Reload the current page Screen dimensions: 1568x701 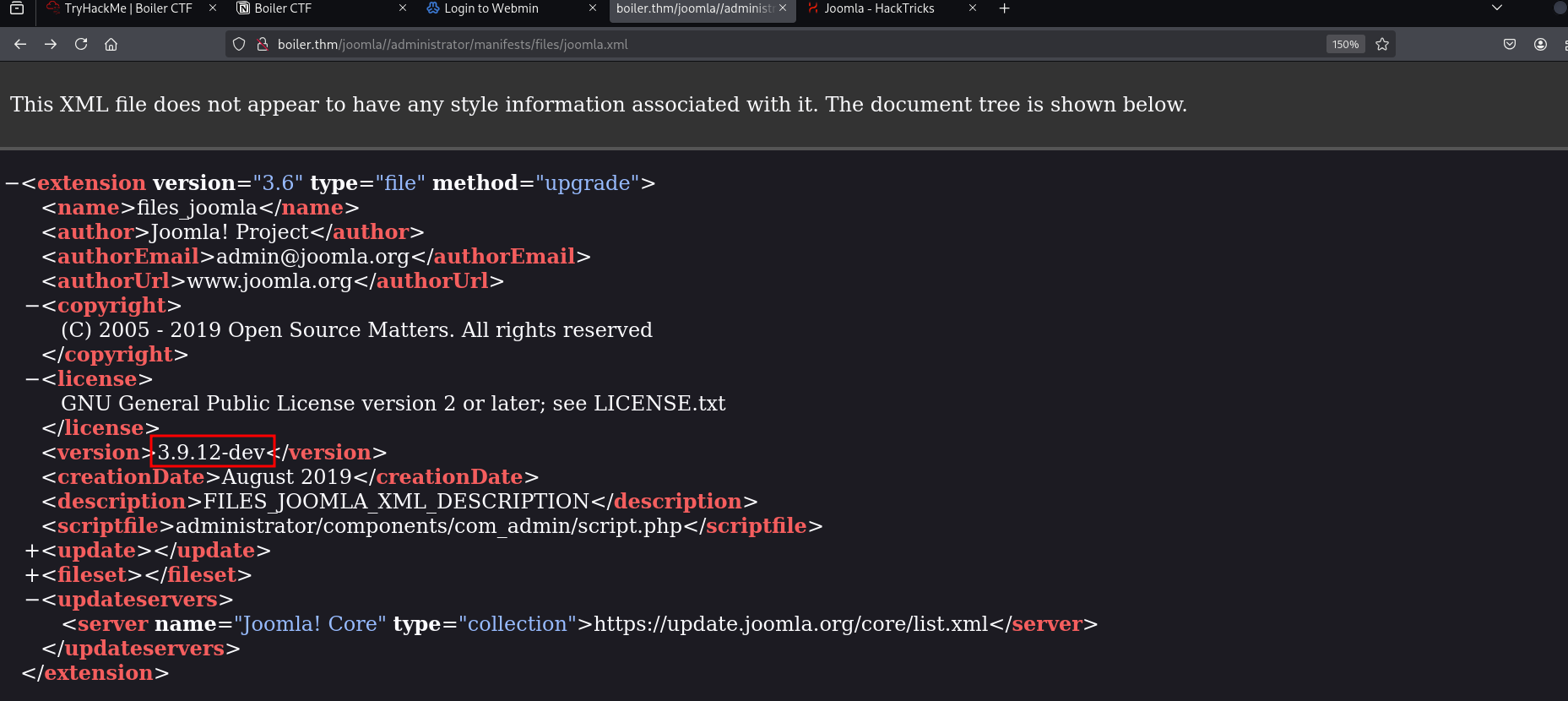click(81, 44)
